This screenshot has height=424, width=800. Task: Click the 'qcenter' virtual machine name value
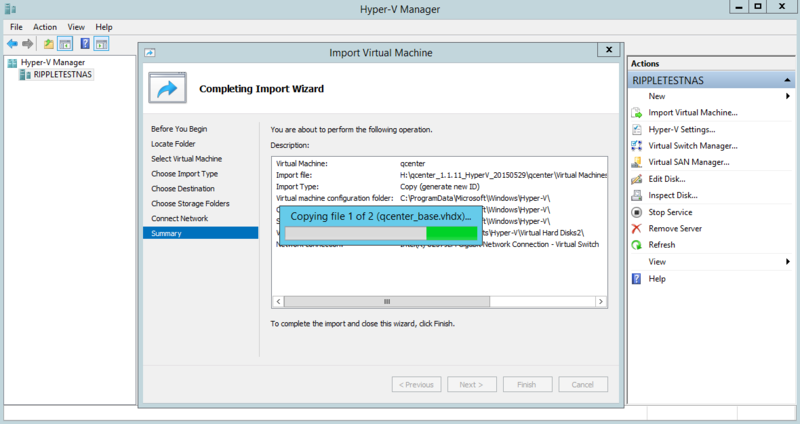point(412,164)
